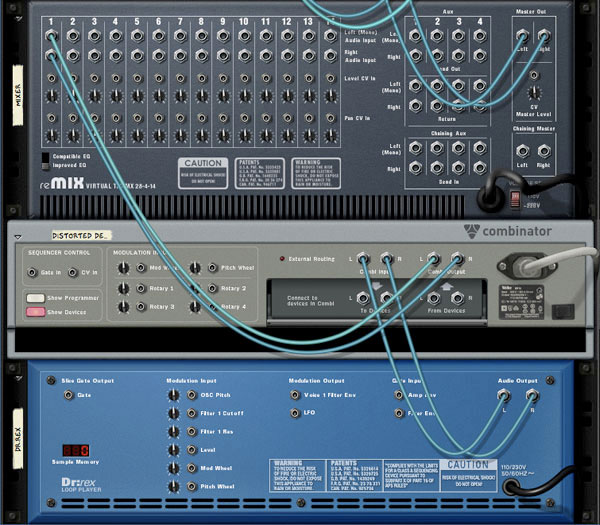
Task: Click Combi Input L jack
Action: pos(363,259)
